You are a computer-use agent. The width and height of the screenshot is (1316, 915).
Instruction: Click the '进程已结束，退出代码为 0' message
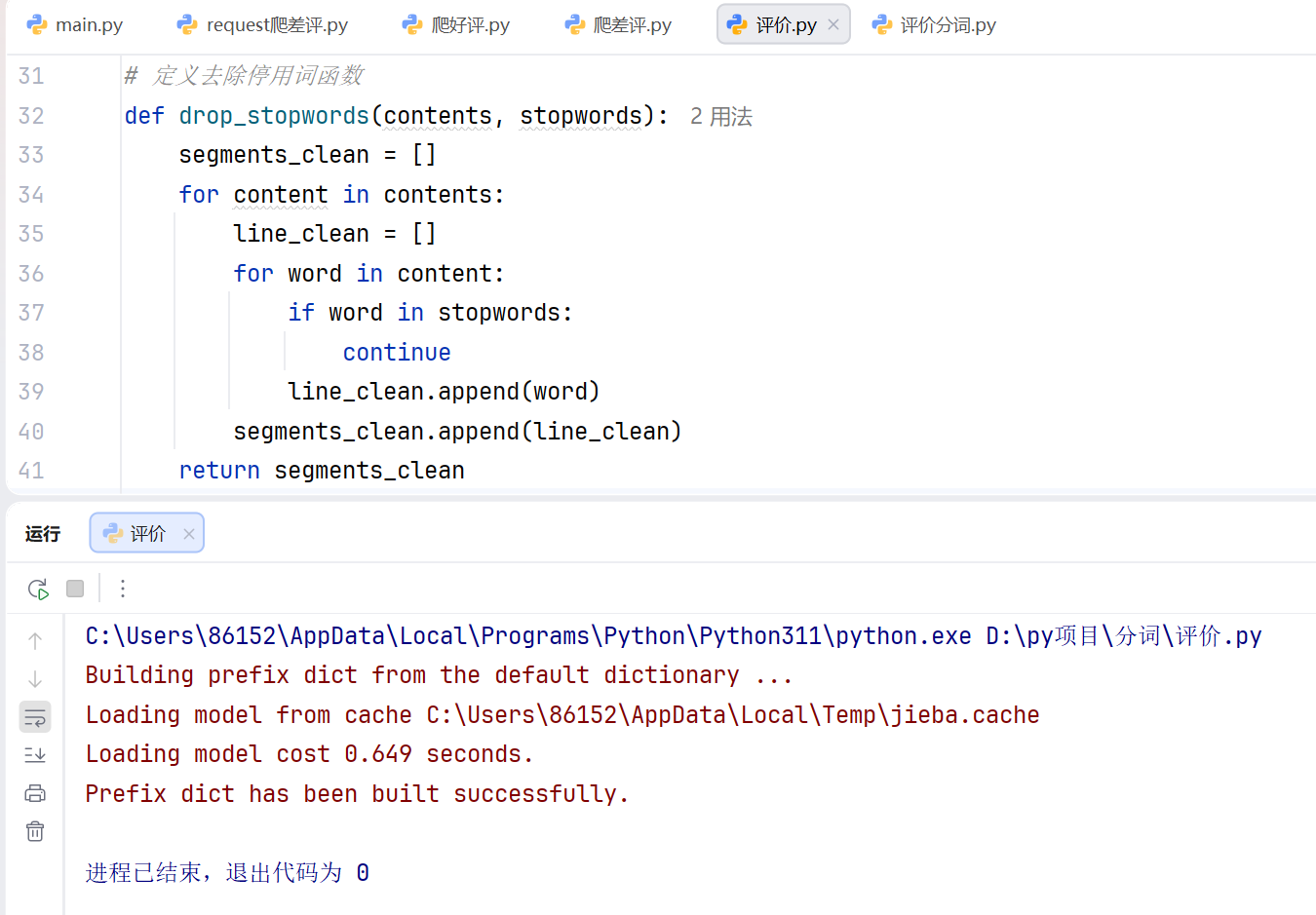point(227,872)
